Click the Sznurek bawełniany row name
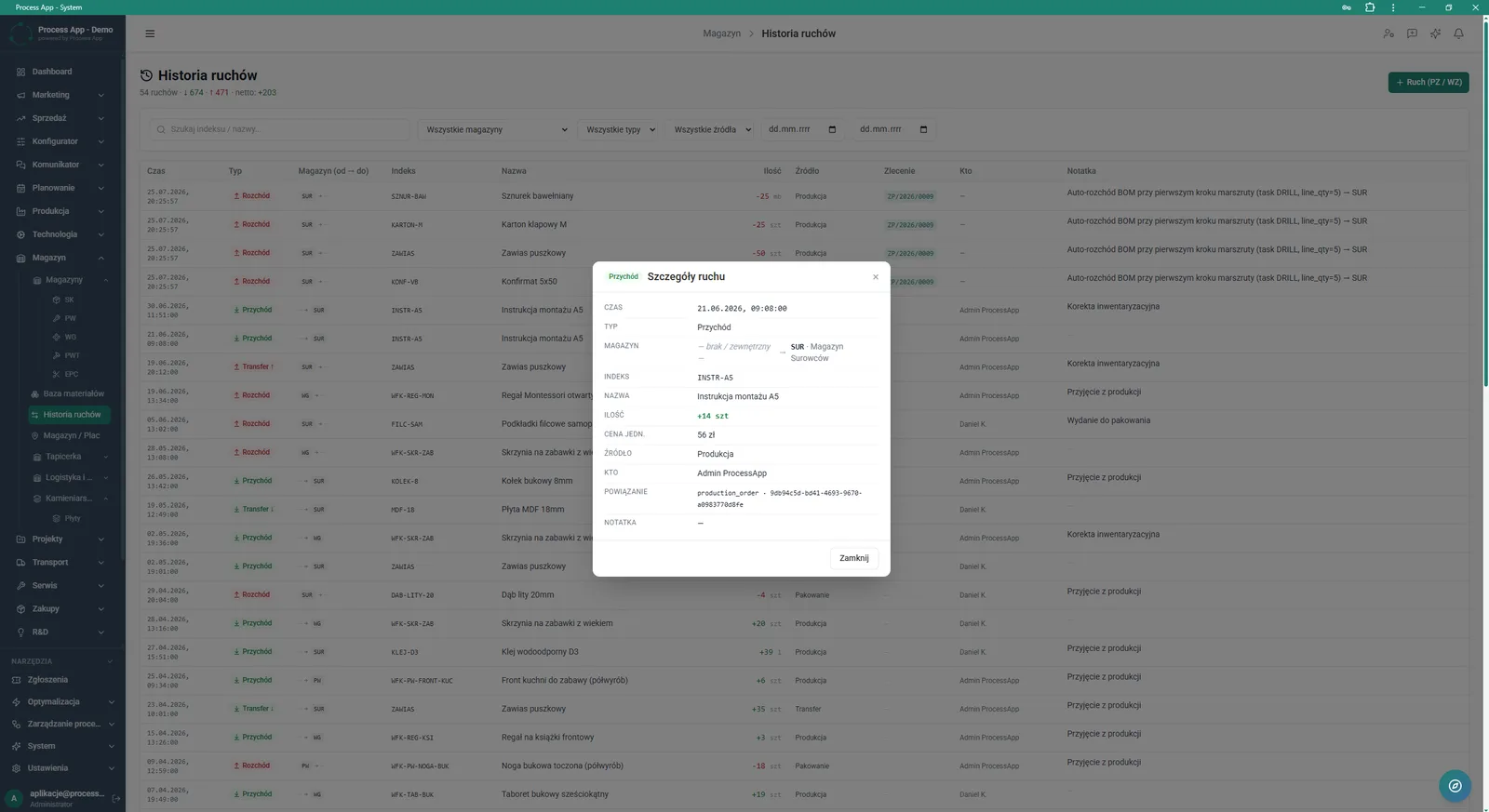Viewport: 1489px width, 812px height. coord(537,196)
